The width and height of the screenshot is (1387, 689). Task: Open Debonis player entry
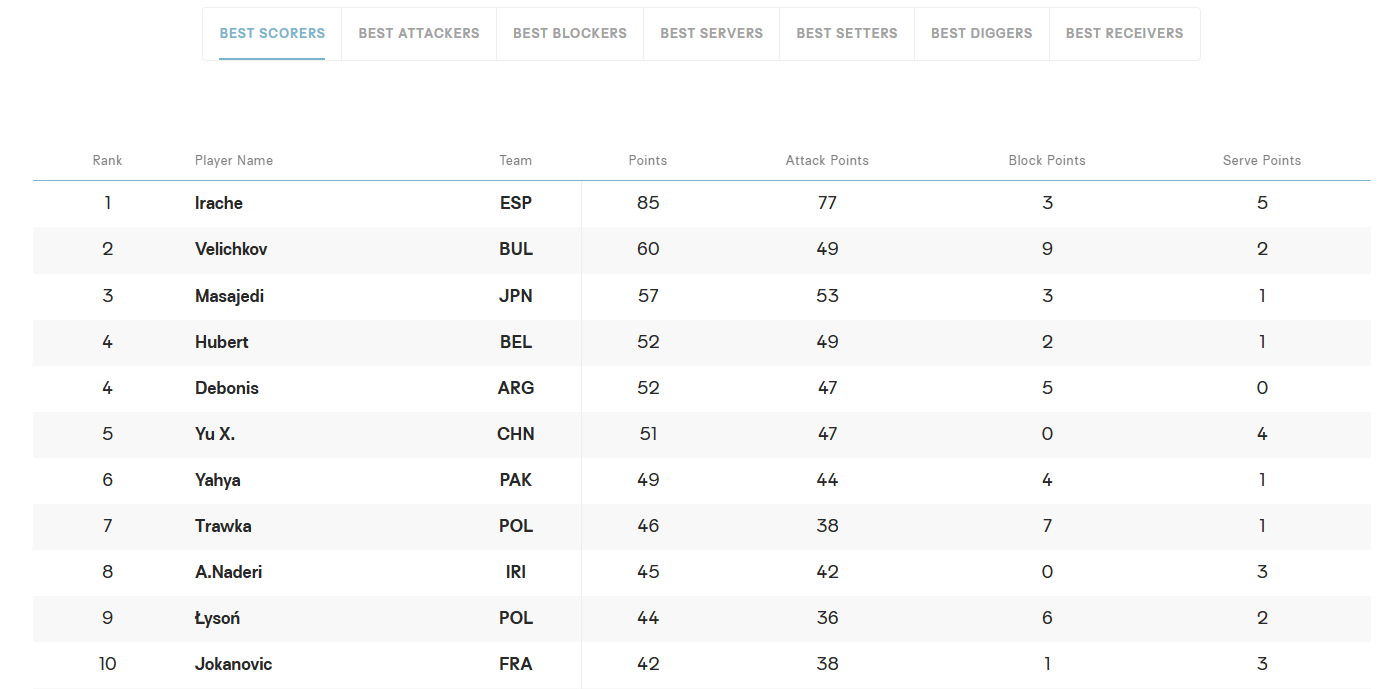pos(227,388)
